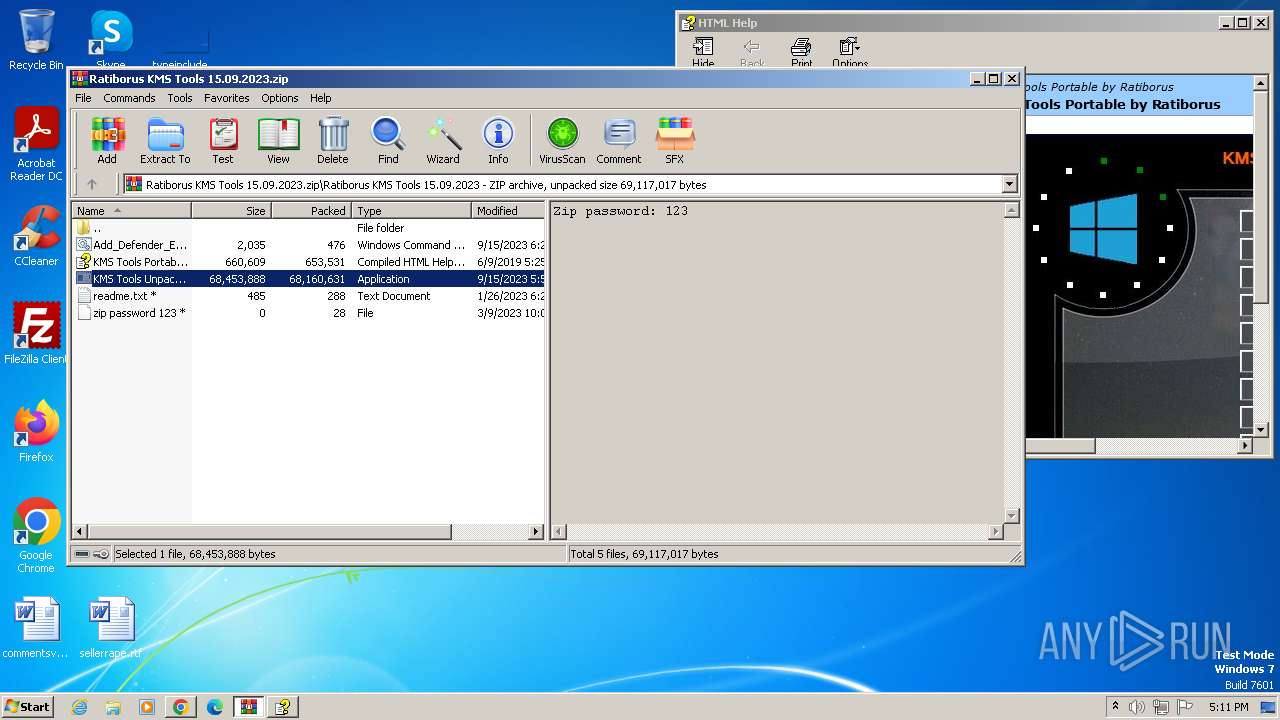Sort files by the Type column header

(411, 211)
